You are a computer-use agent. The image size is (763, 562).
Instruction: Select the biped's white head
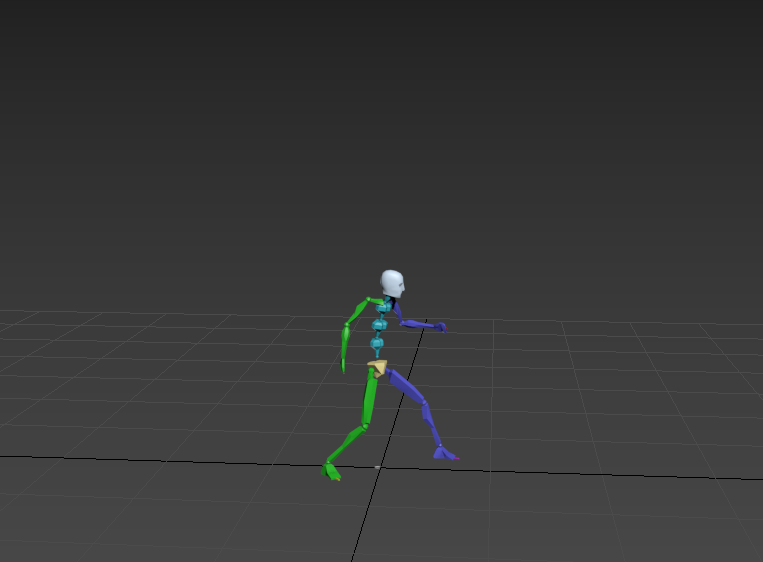[x=391, y=283]
